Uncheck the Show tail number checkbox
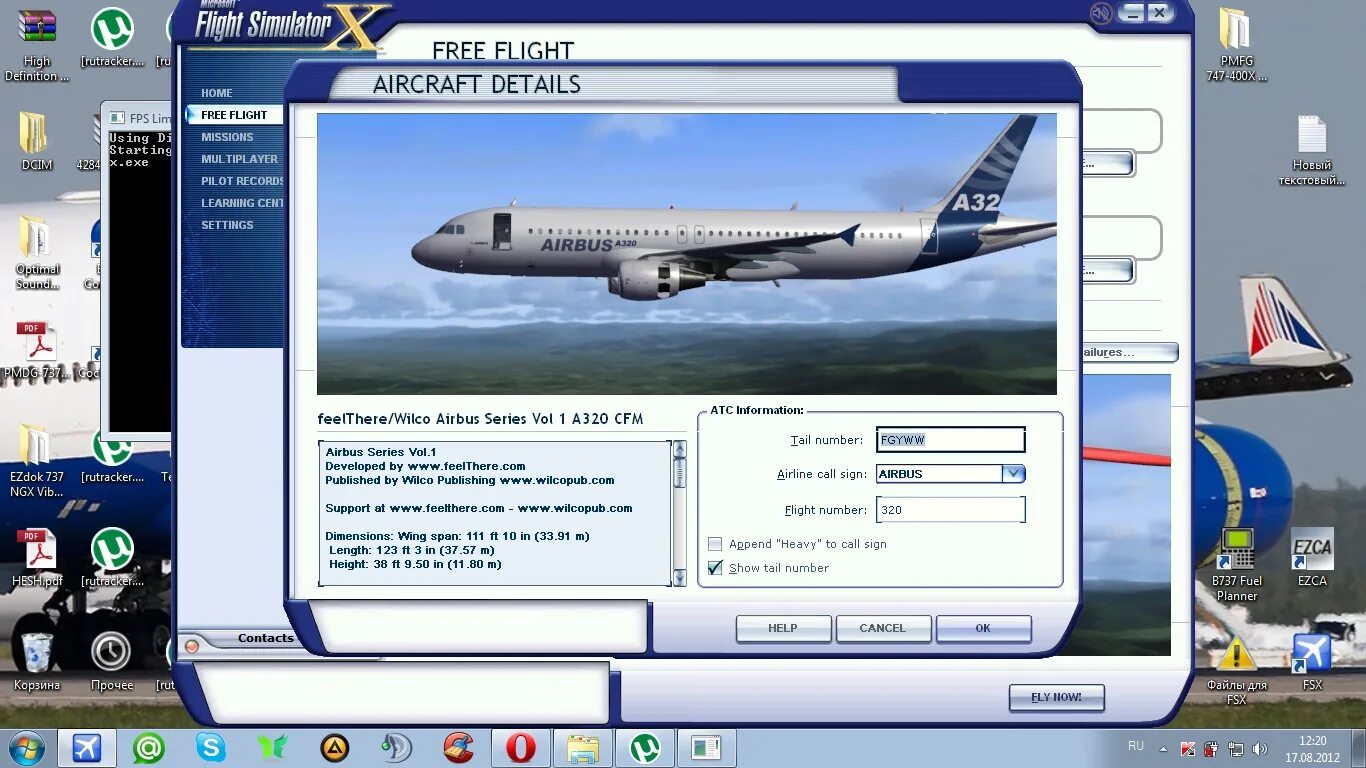1366x768 pixels. [x=715, y=568]
